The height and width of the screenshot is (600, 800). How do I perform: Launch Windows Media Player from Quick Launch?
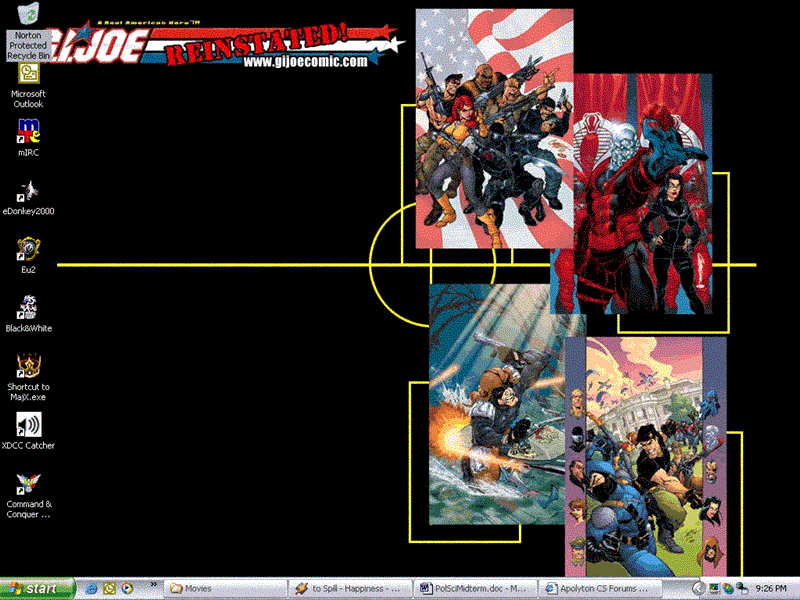127,588
